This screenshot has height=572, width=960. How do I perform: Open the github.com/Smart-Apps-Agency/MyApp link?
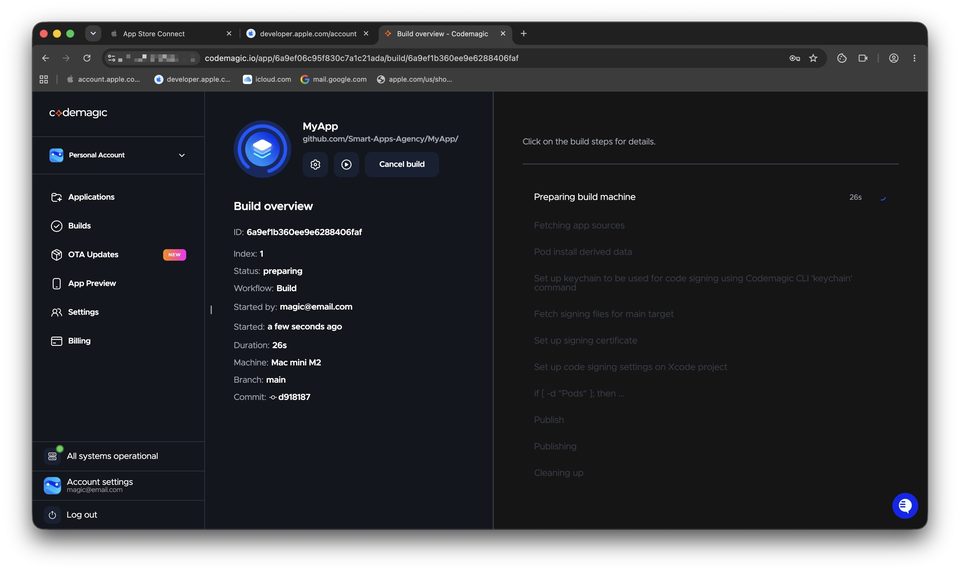pos(380,139)
